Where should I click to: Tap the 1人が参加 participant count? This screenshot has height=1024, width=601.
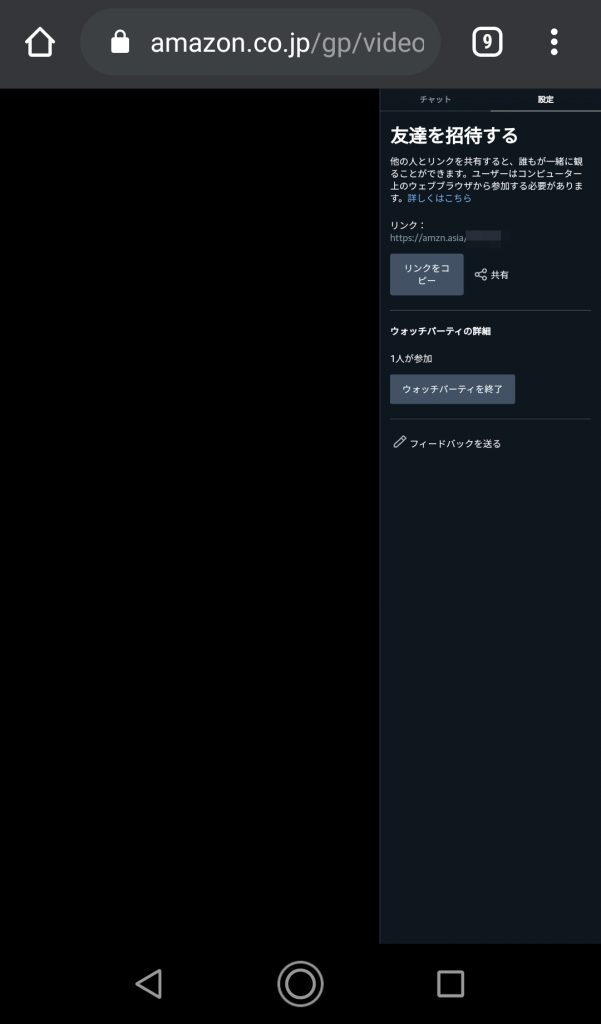(411, 359)
